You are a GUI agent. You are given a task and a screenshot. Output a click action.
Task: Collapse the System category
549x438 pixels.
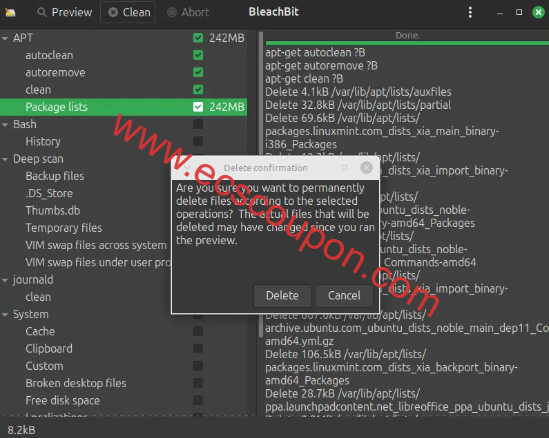pyautogui.click(x=5, y=315)
